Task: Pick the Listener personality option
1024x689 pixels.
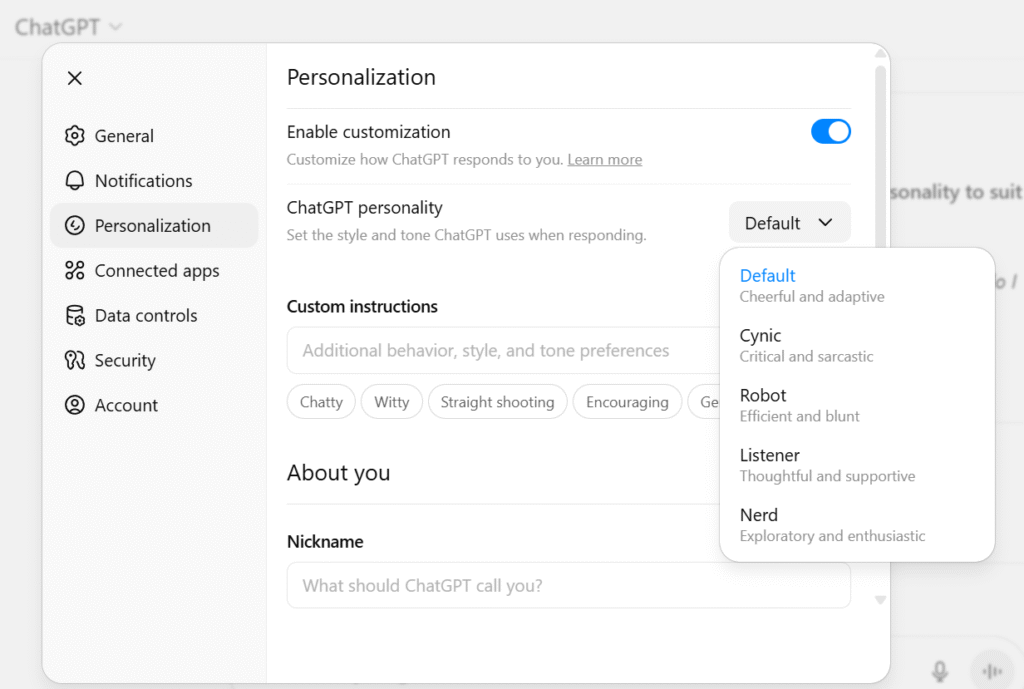Action: (826, 465)
